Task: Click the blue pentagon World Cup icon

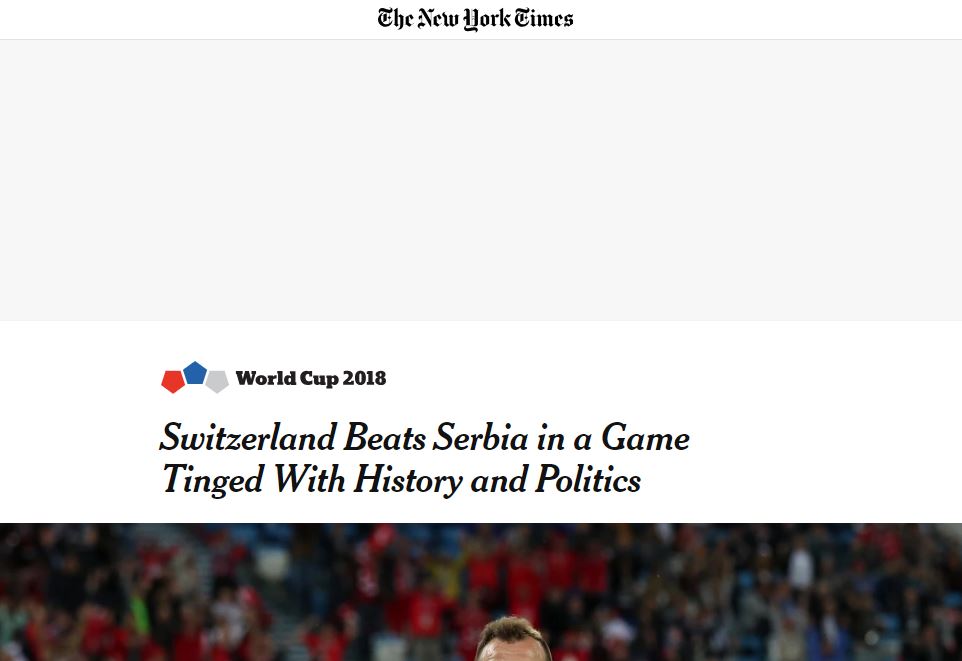Action: point(195,374)
